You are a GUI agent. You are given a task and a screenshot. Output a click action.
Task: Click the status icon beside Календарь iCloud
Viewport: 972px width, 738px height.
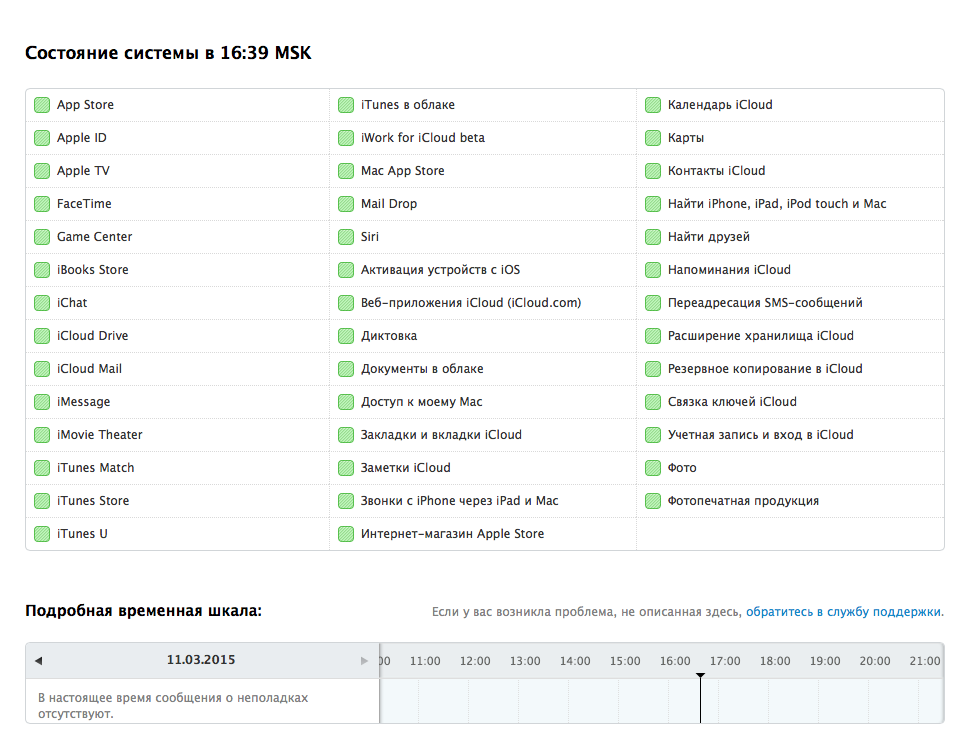[653, 105]
